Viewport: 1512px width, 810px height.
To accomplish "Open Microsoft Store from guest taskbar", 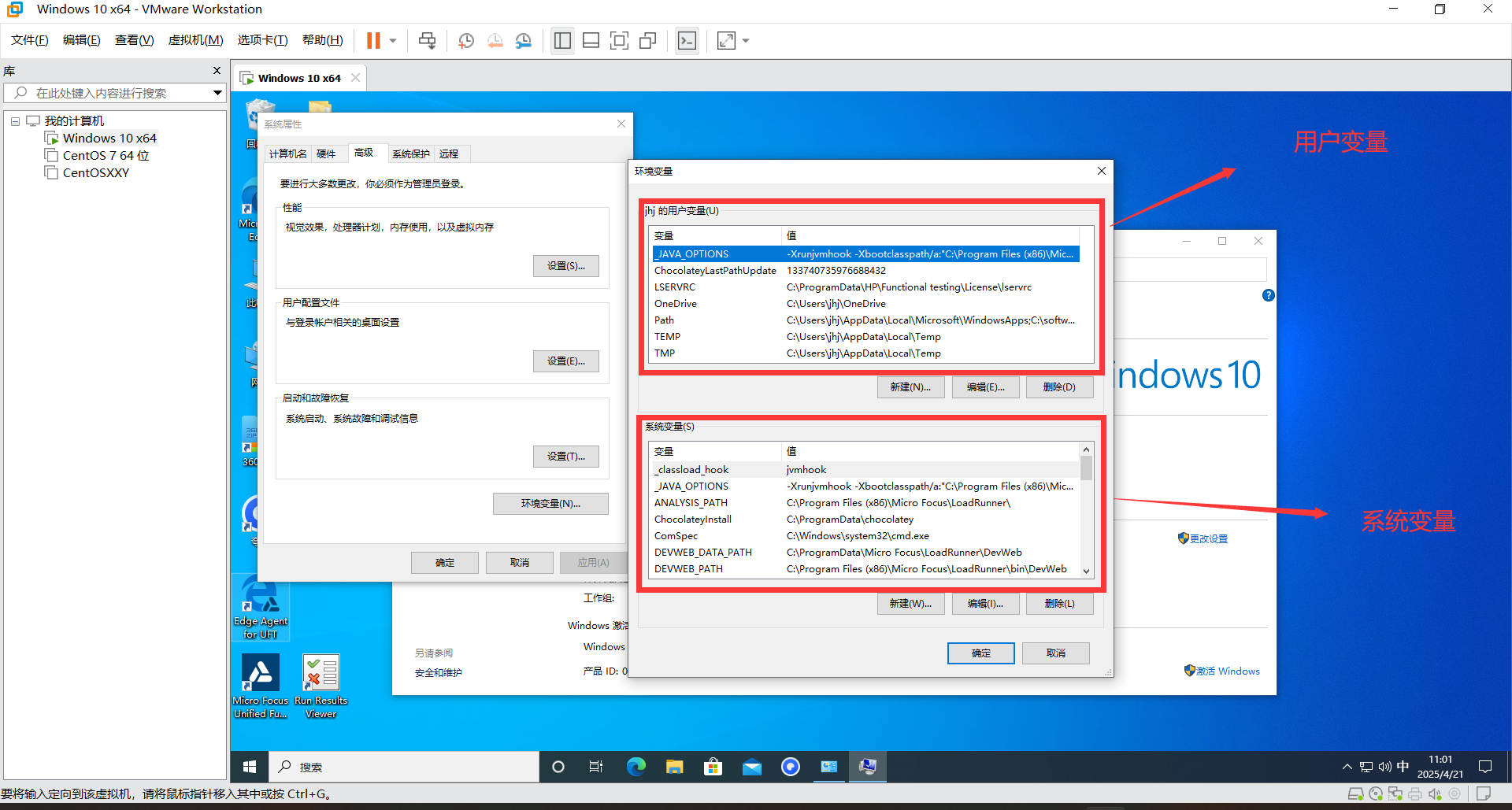I will pyautogui.click(x=713, y=767).
